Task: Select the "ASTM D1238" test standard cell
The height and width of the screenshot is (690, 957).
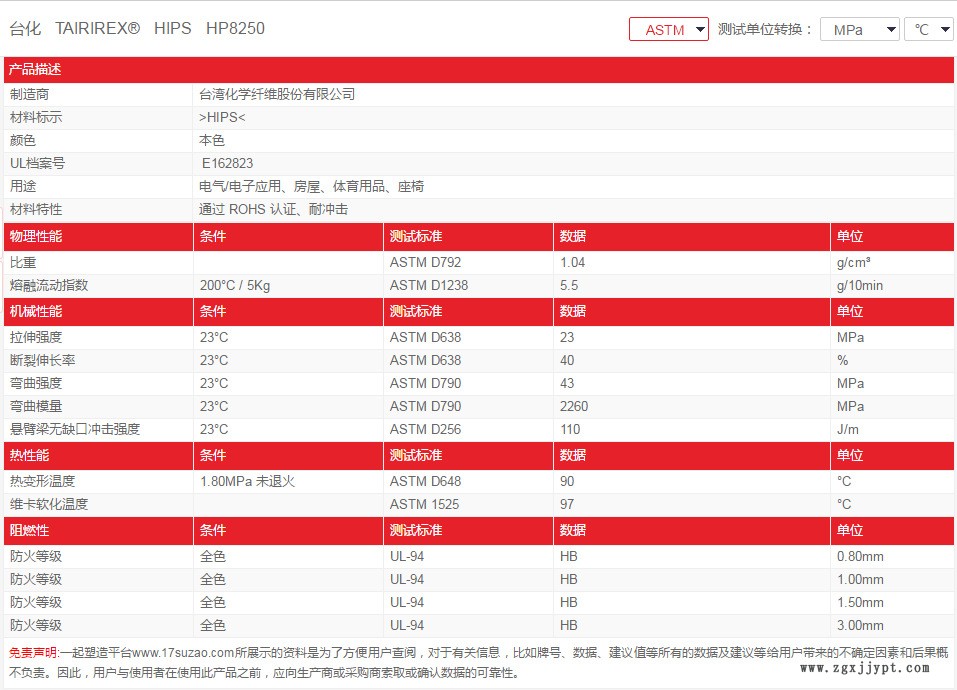Action: point(429,285)
